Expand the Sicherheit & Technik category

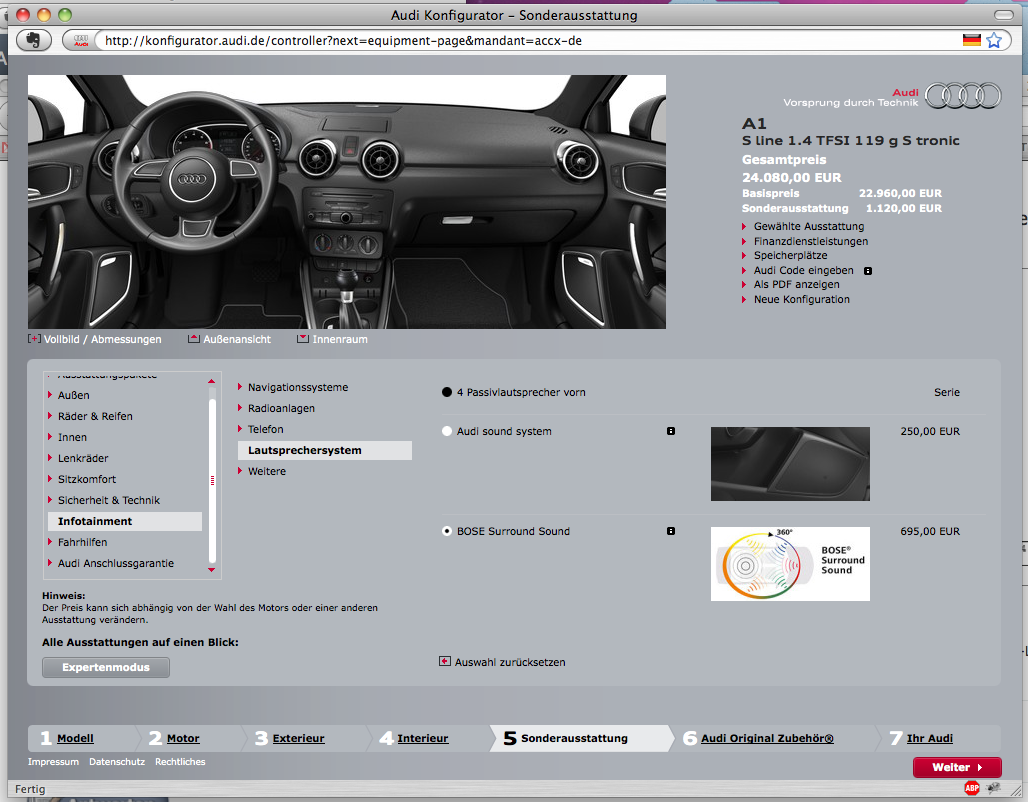(x=108, y=500)
